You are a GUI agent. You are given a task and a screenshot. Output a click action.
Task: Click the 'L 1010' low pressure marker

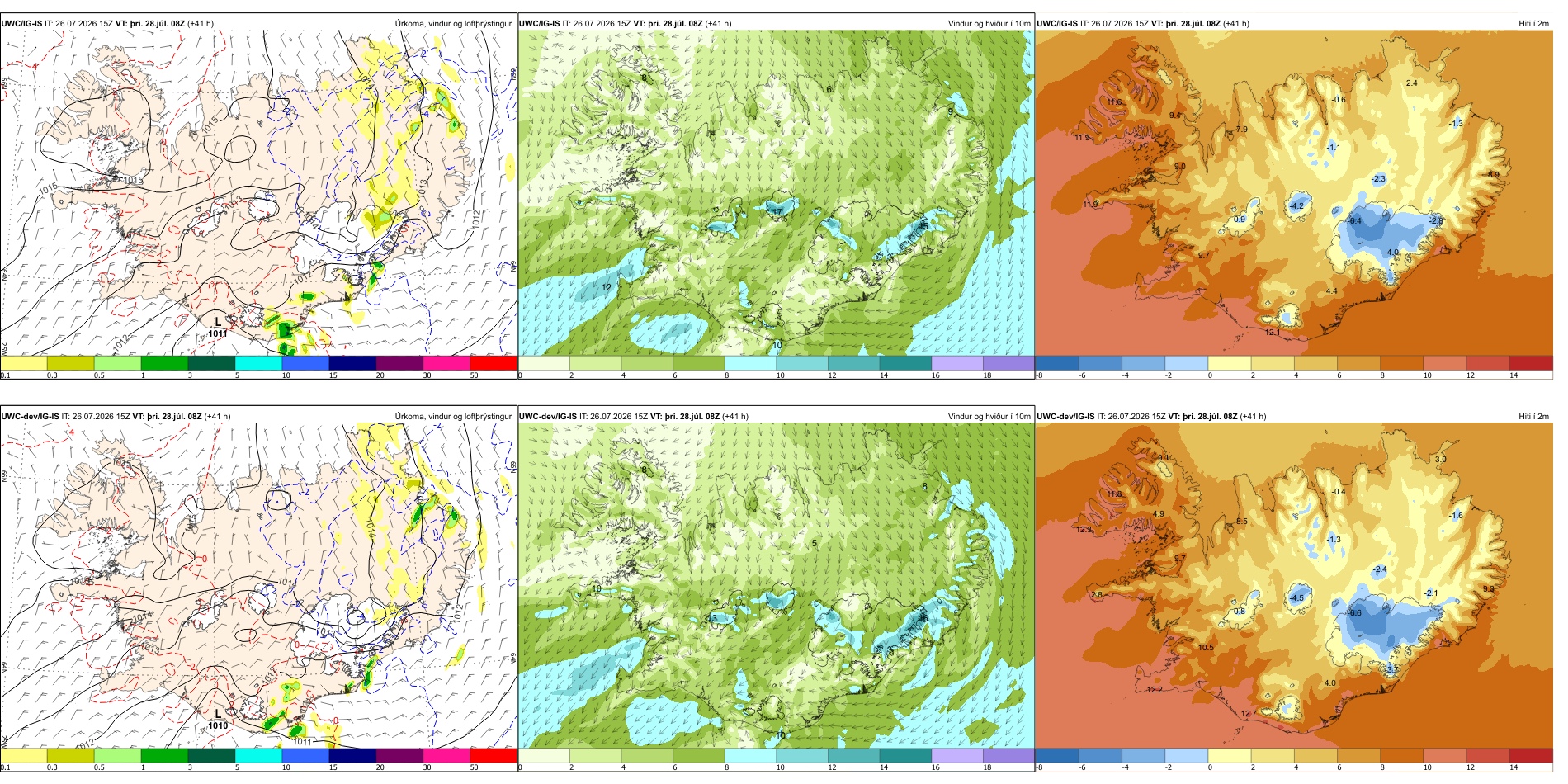[217, 720]
